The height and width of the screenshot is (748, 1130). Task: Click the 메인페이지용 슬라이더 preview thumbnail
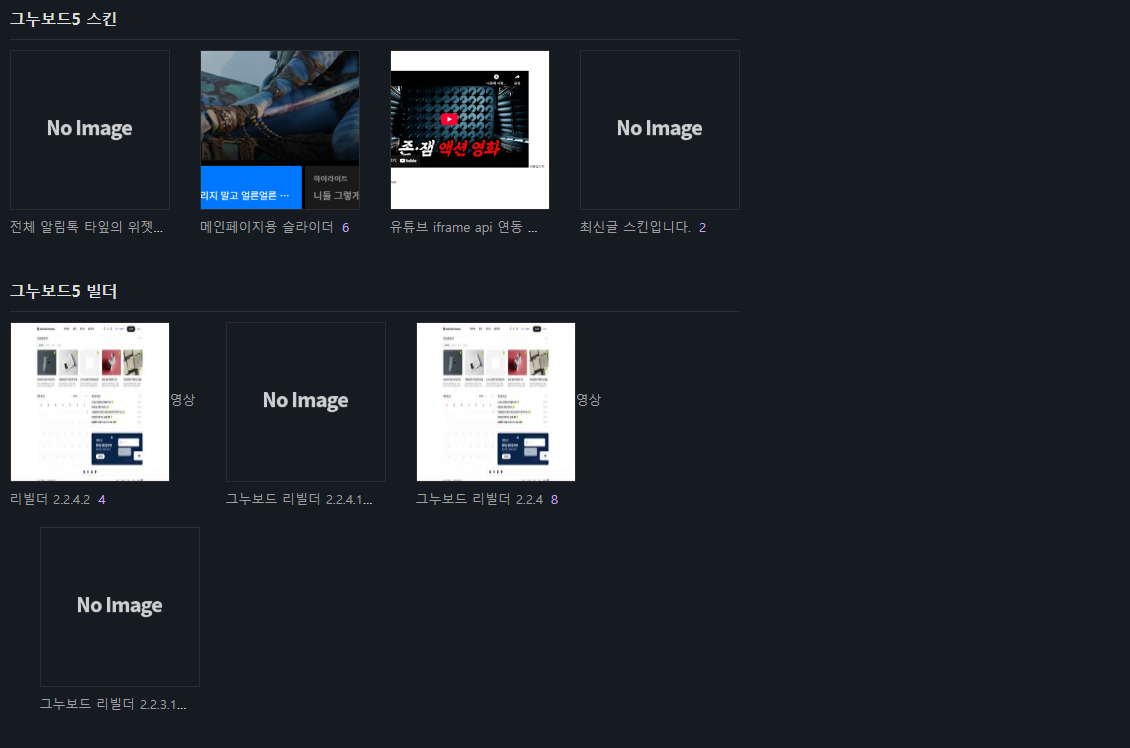(x=280, y=130)
